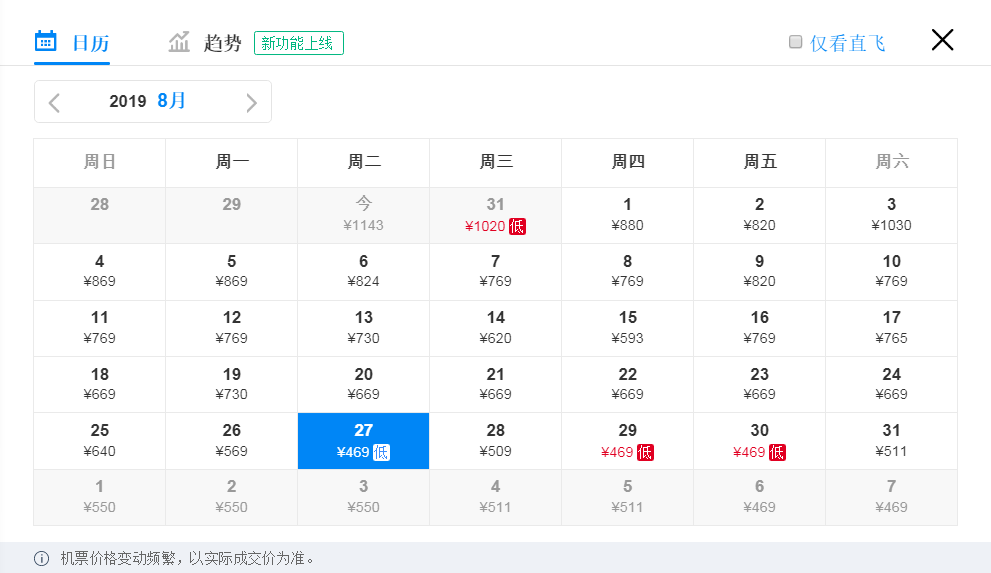Click the 新功能上线 badge
The width and height of the screenshot is (991, 573).
[299, 43]
